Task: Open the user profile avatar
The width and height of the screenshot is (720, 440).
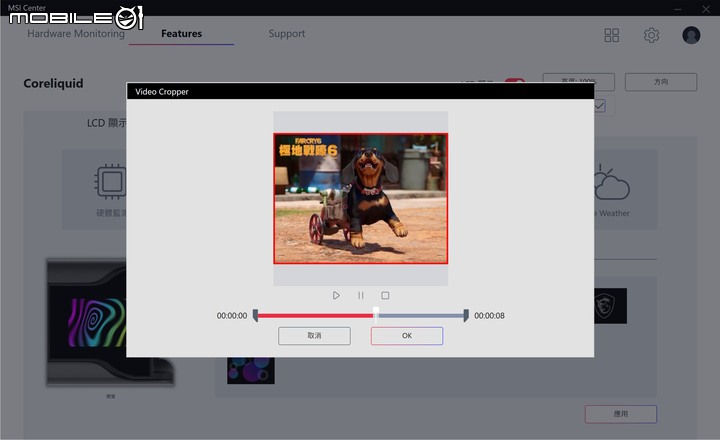Action: [691, 35]
